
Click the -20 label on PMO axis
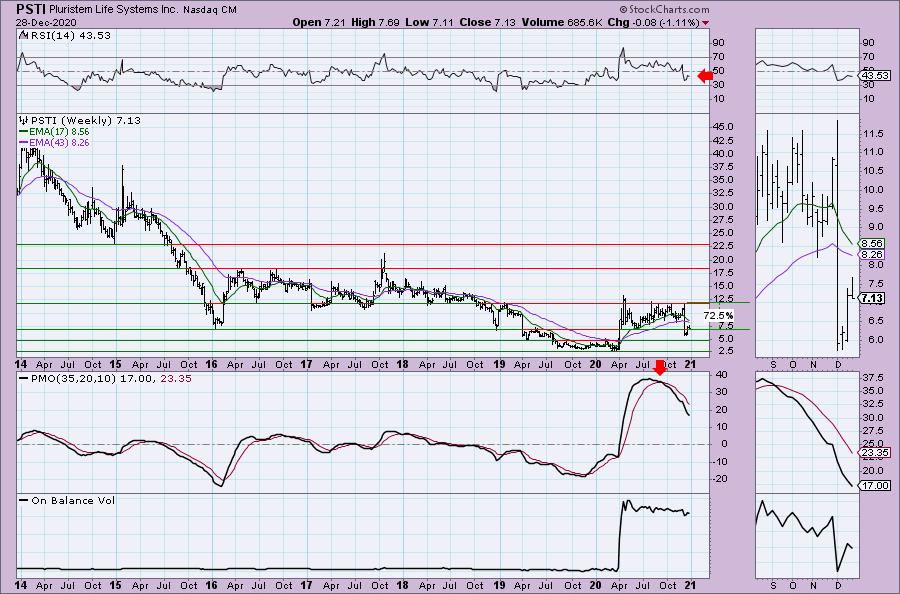click(721, 479)
